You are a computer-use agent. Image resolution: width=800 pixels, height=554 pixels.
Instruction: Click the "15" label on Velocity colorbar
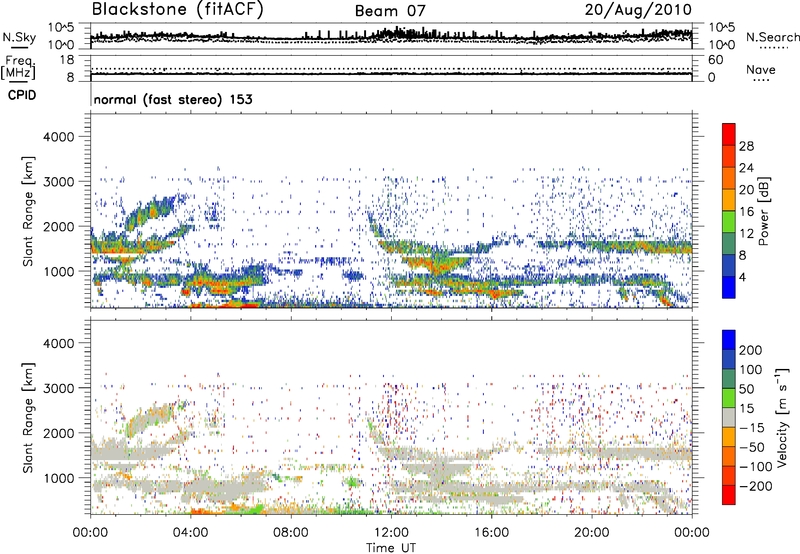pyautogui.click(x=746, y=408)
